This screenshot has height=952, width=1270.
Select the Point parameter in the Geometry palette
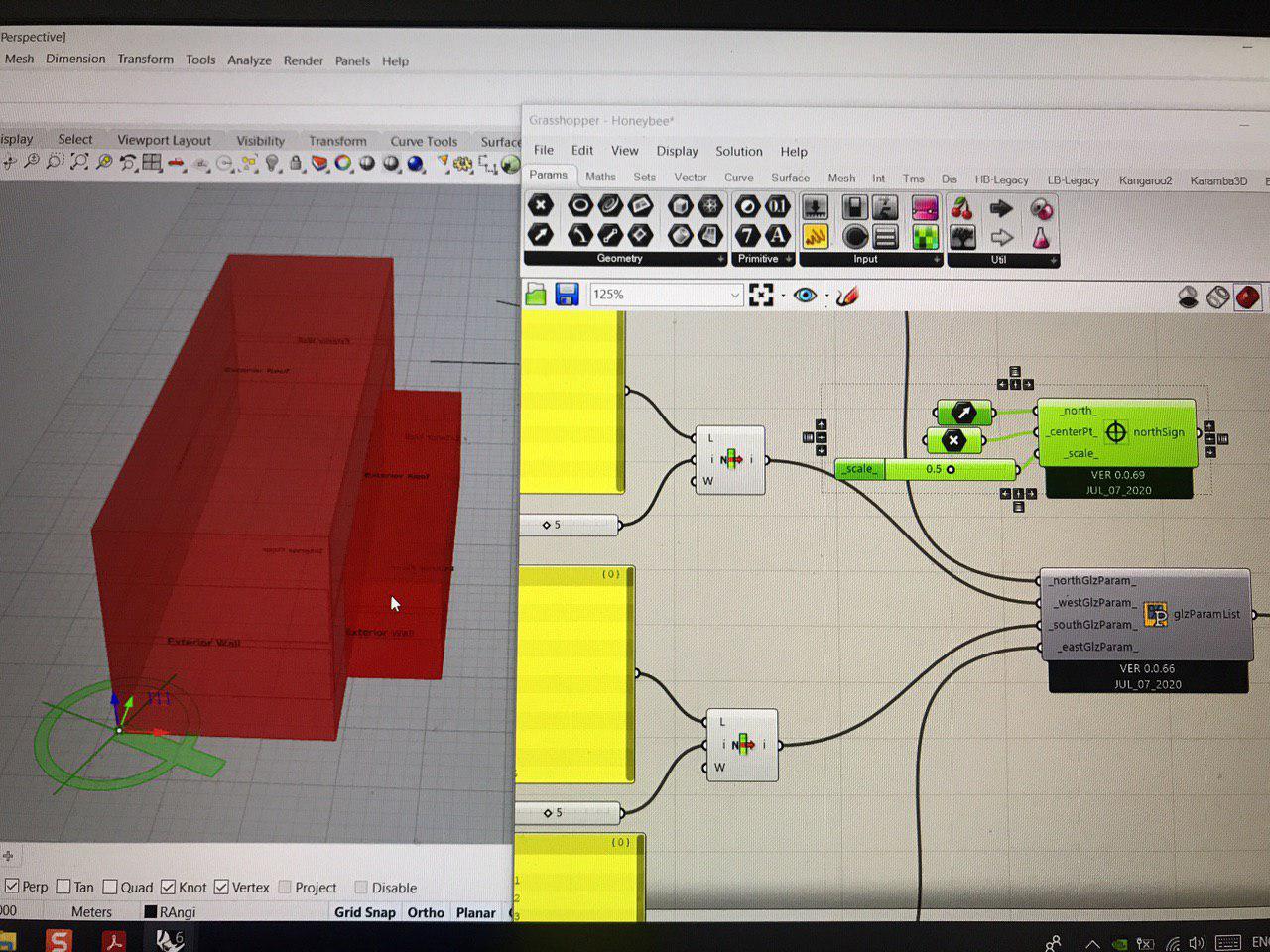point(540,205)
